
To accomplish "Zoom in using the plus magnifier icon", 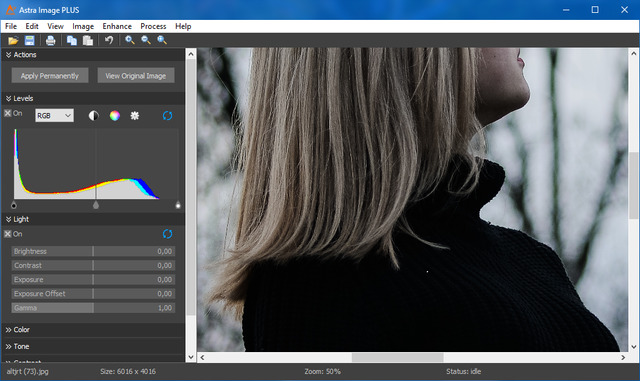I will click(x=130, y=40).
